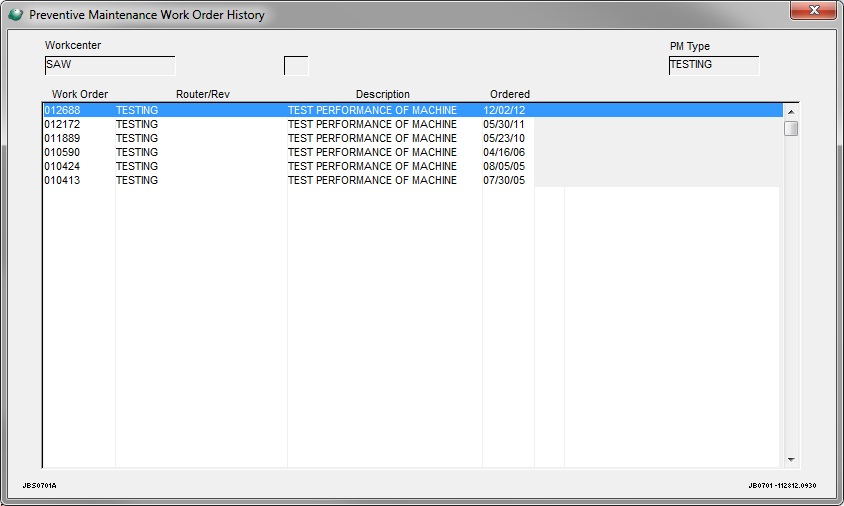
Task: Click the scroll up arrow of the list
Action: click(x=791, y=111)
